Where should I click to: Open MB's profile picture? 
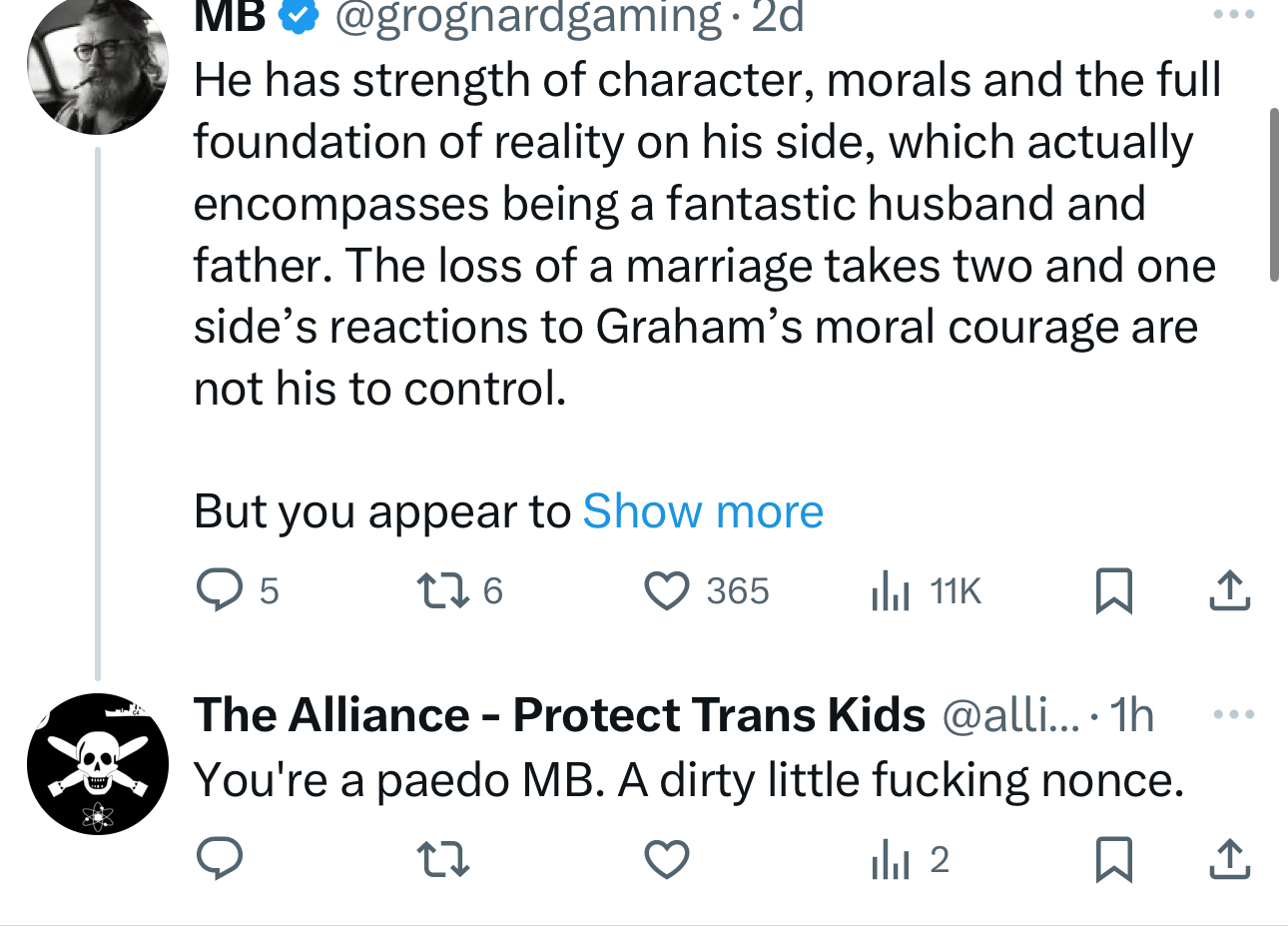pos(98,65)
